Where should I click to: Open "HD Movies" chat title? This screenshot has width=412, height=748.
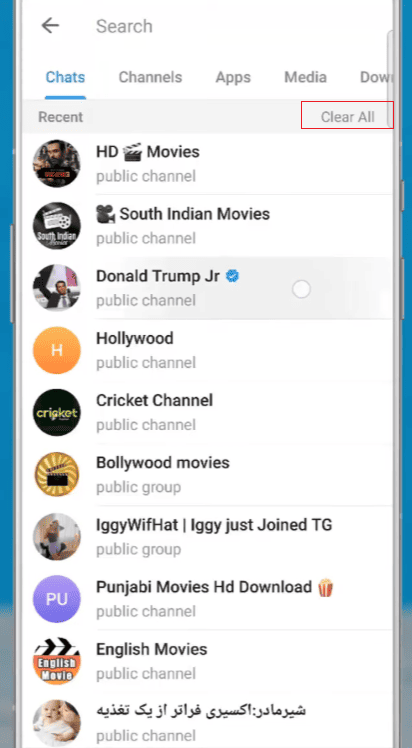pos(148,152)
